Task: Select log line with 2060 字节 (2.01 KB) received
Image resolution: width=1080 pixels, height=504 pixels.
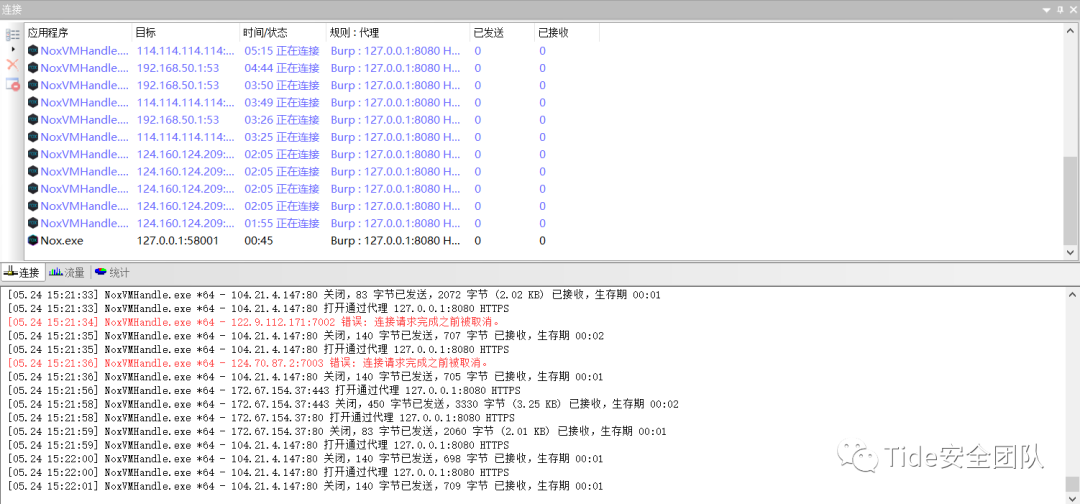Action: pos(337,431)
